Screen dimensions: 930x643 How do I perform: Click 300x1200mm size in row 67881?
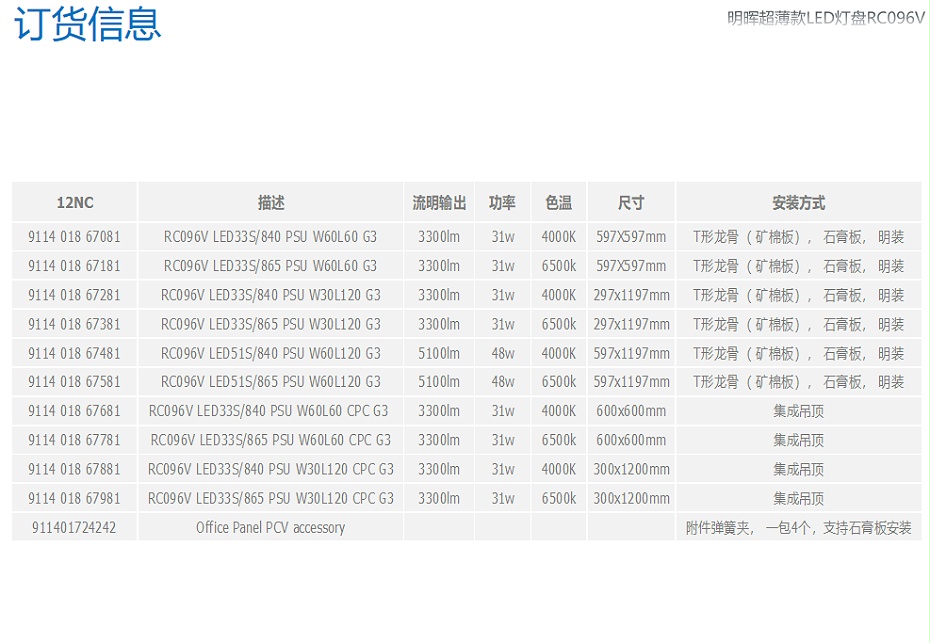pos(631,469)
